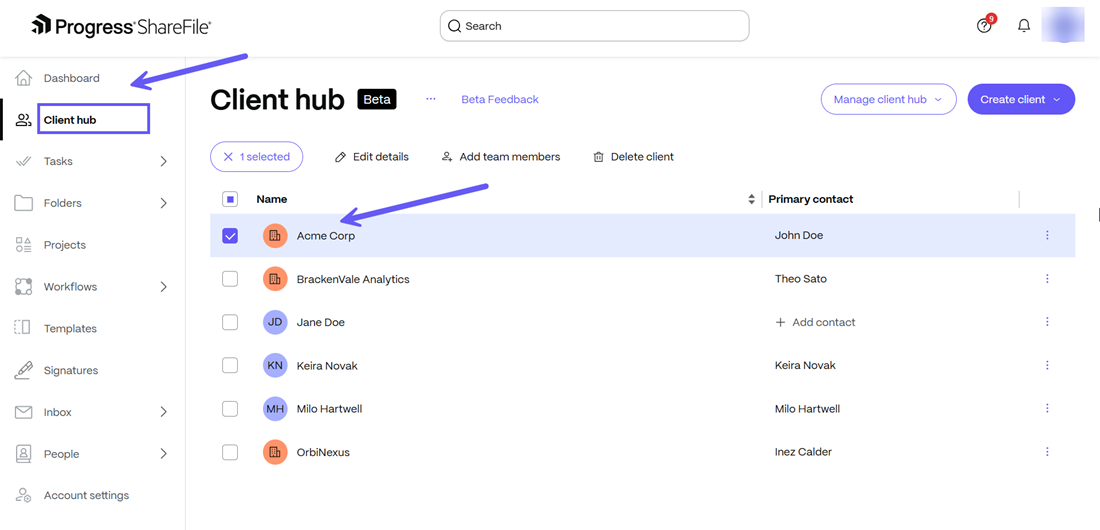Viewport: 1100px width, 530px height.
Task: Click the Workflows icon in sidebar
Action: coord(23,287)
